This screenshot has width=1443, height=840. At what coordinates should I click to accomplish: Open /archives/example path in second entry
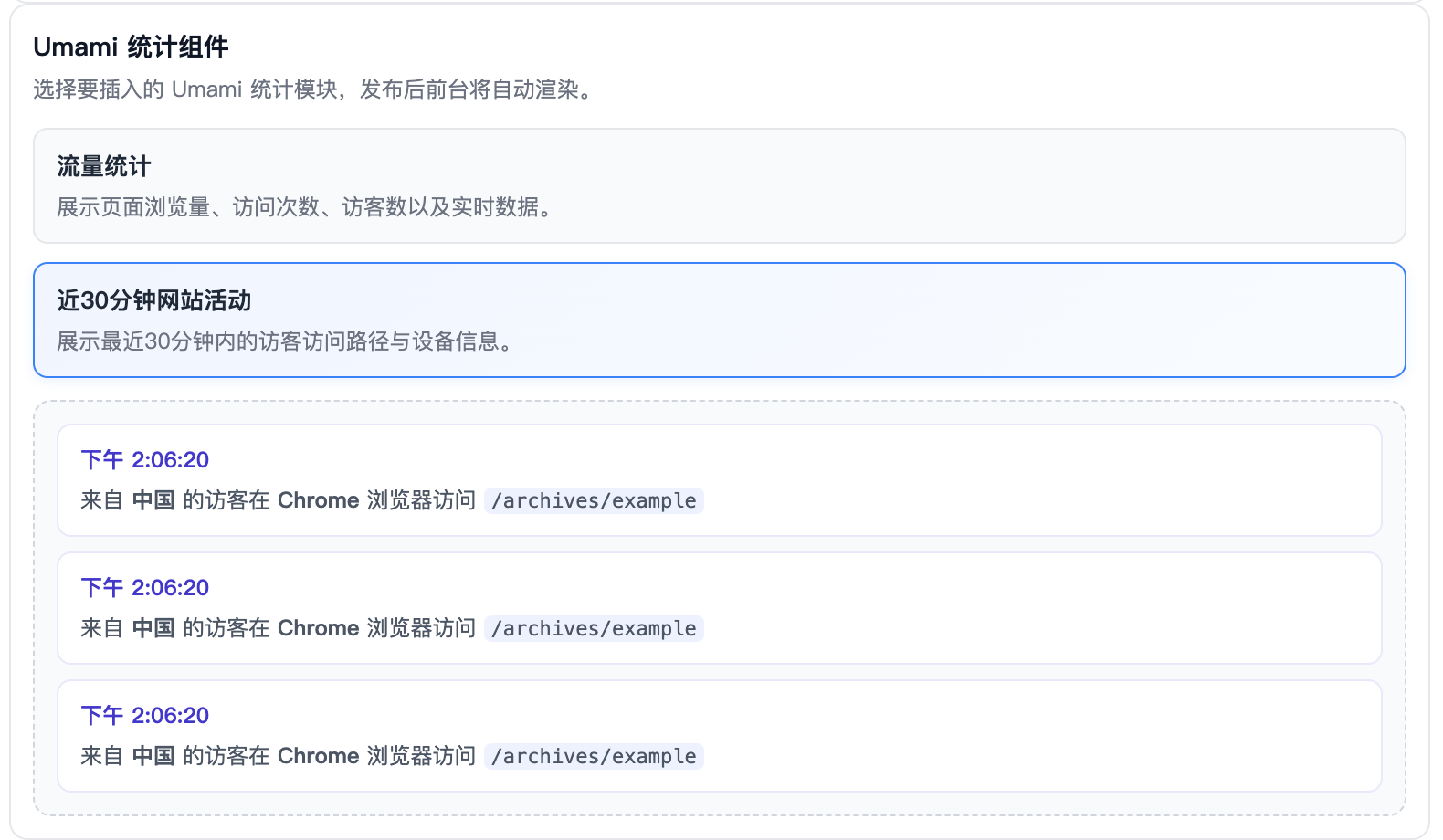tap(594, 628)
